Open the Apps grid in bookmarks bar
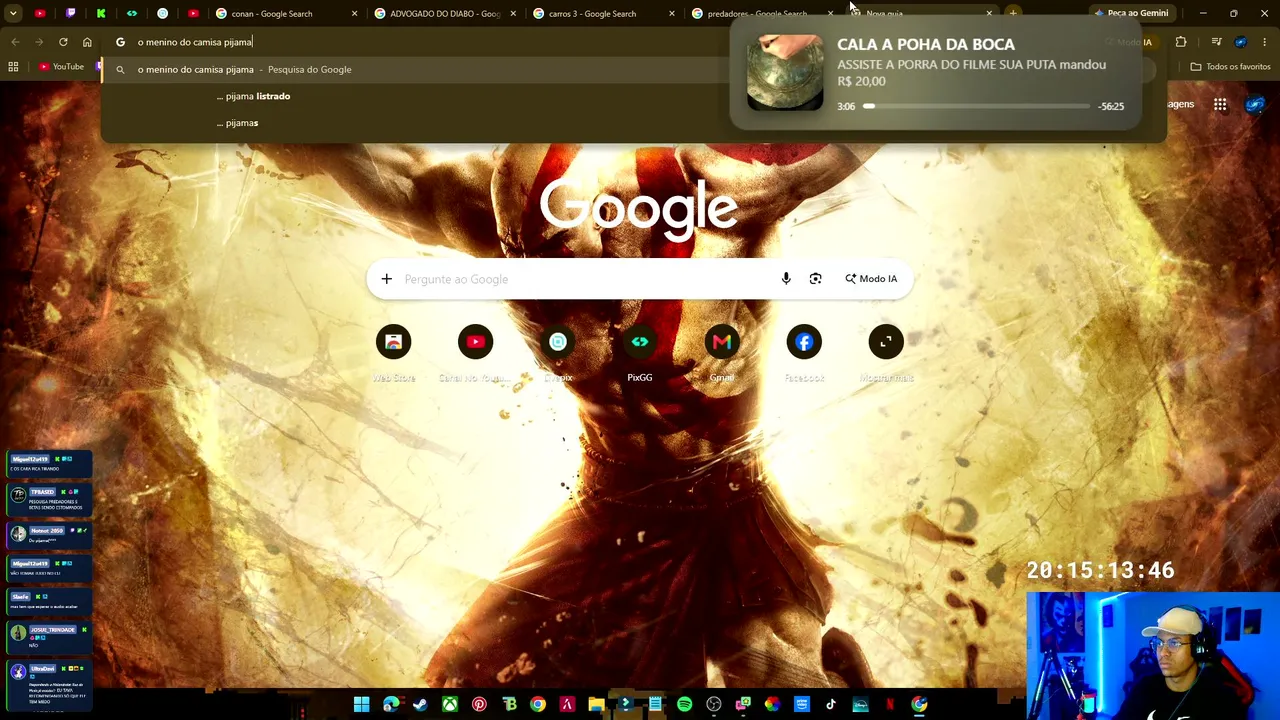The height and width of the screenshot is (720, 1280). tap(13, 67)
